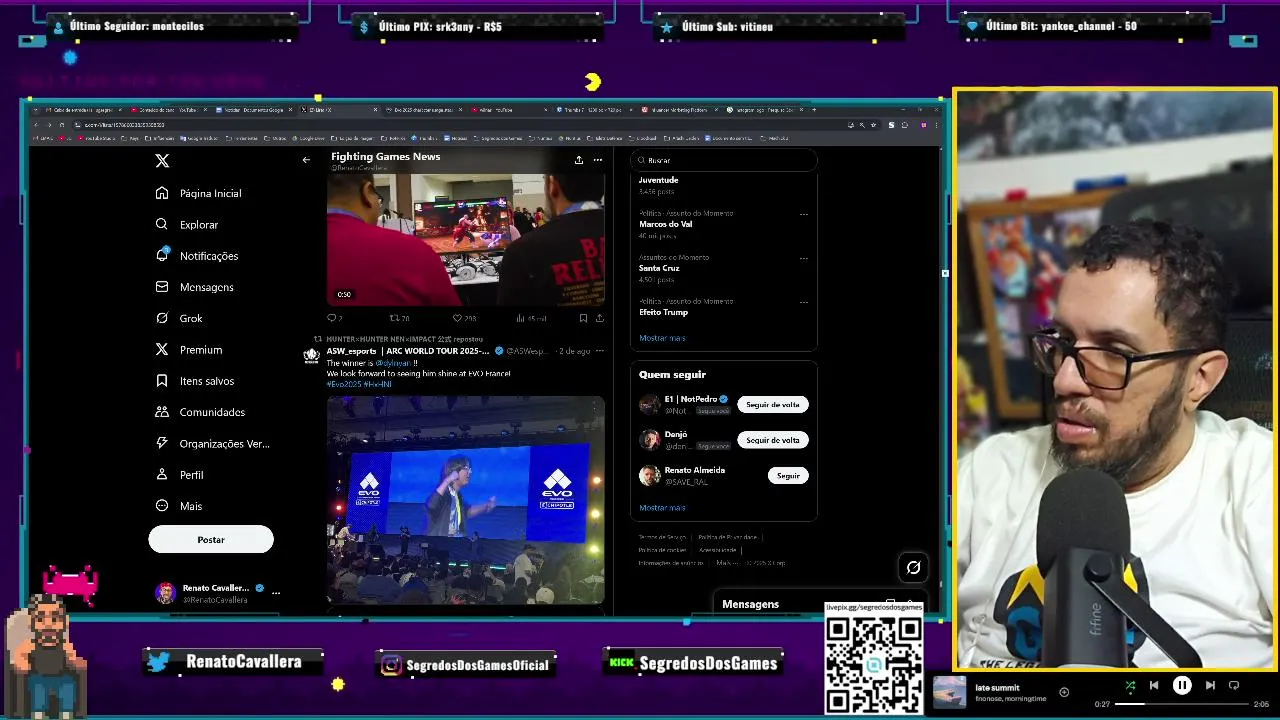Open Itens salvos bookmarks
The image size is (1280, 720).
point(195,381)
